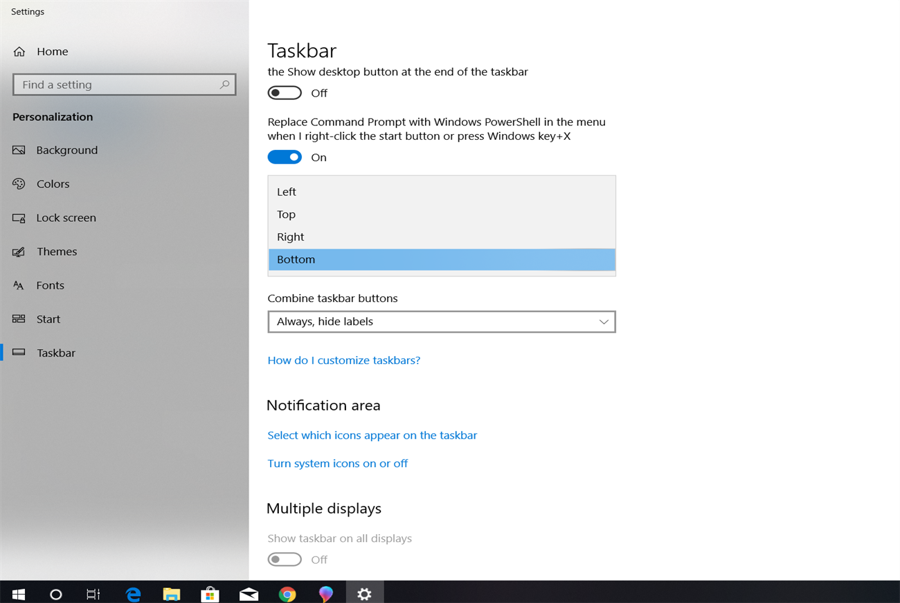The image size is (900, 603).
Task: Click Settings gear on the taskbar
Action: (x=364, y=594)
